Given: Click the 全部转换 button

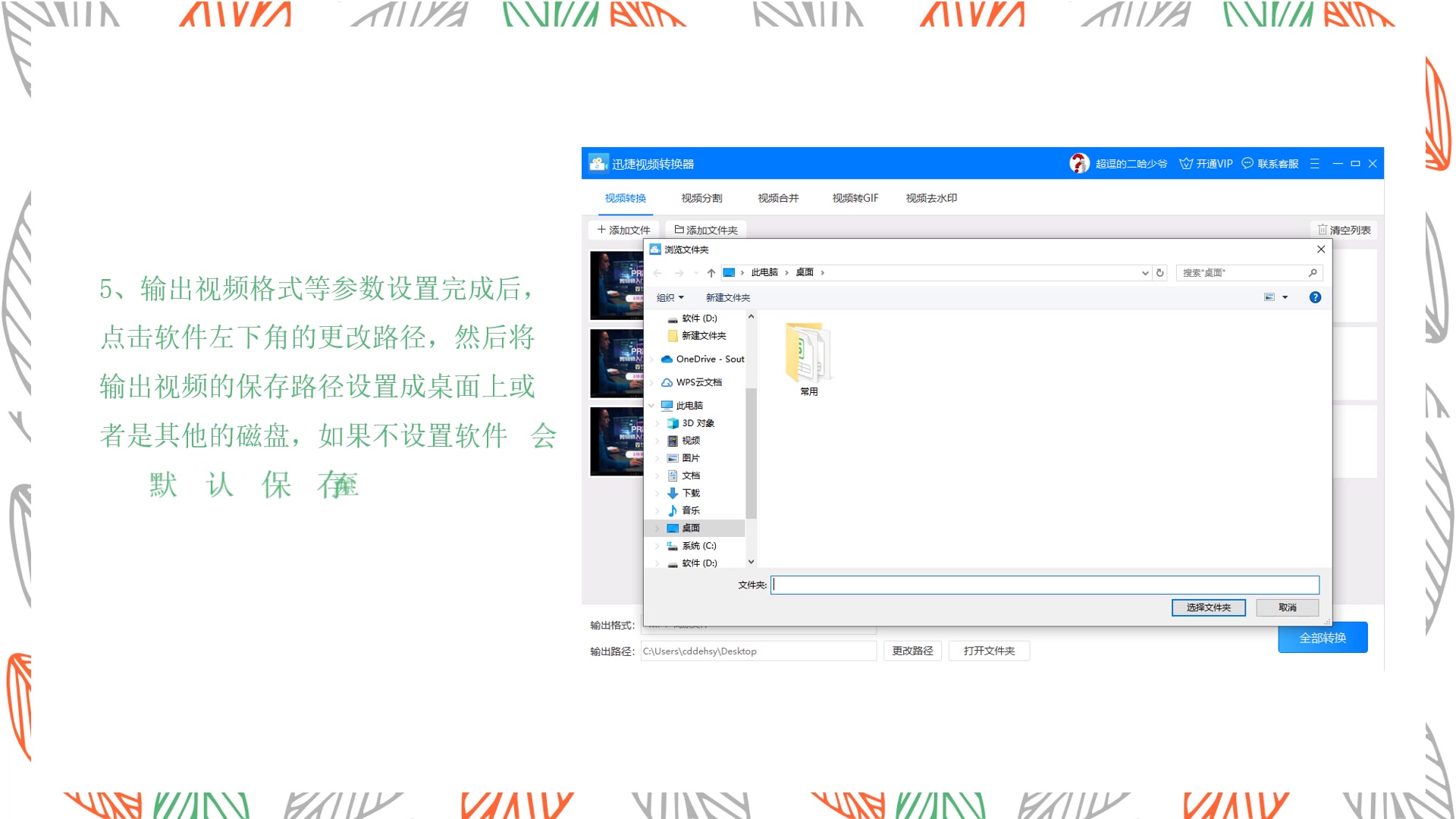Looking at the screenshot, I should pos(1323,637).
